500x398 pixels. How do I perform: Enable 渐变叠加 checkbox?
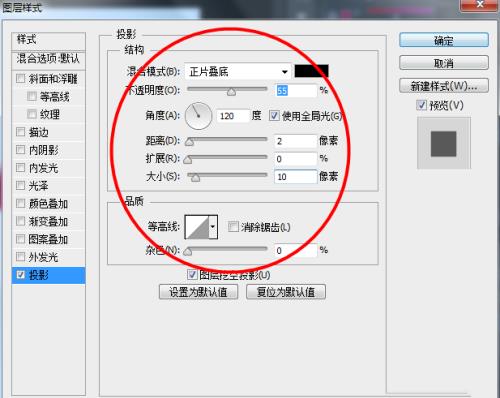20,221
